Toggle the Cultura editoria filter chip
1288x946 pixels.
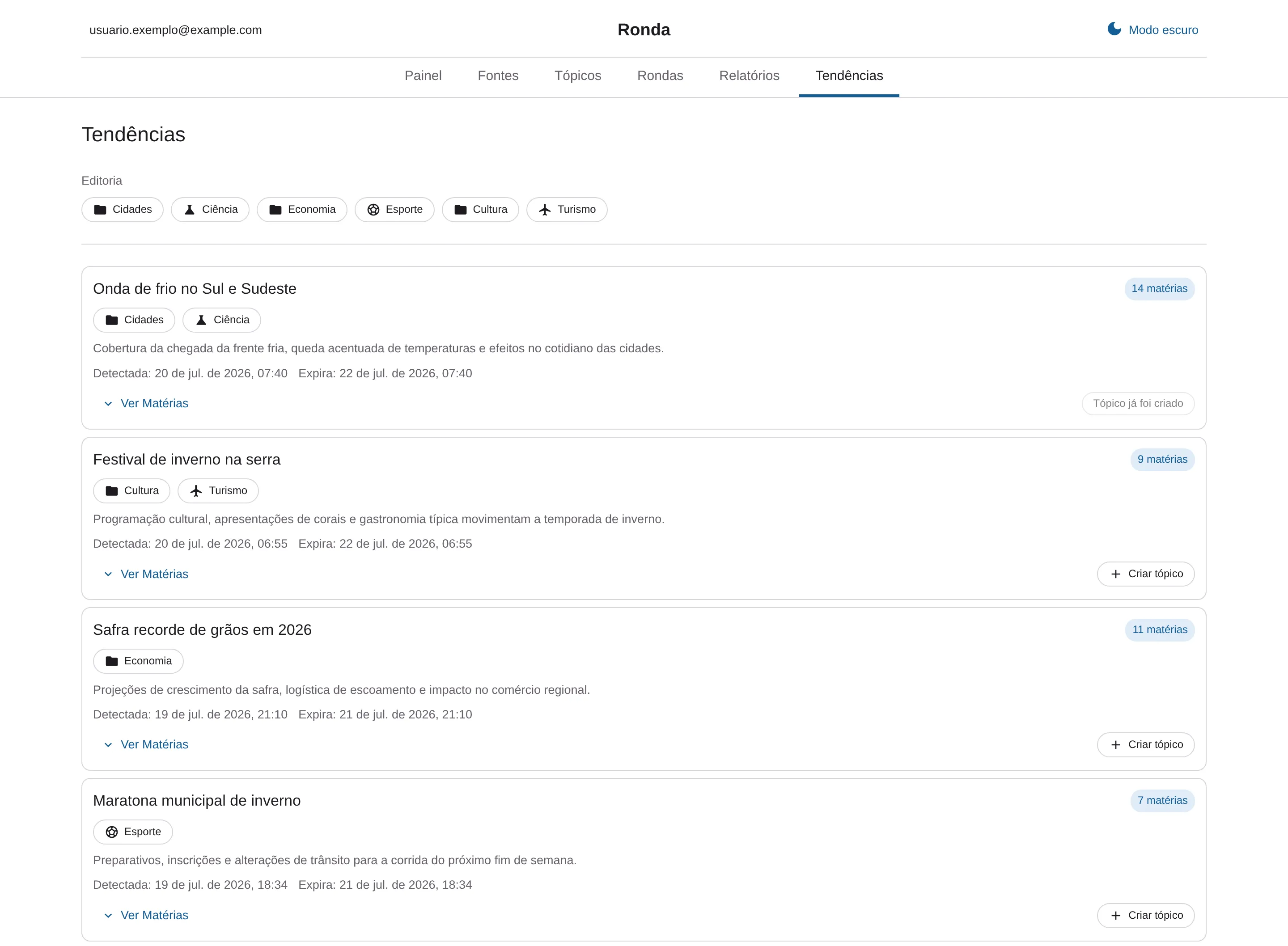coord(480,210)
